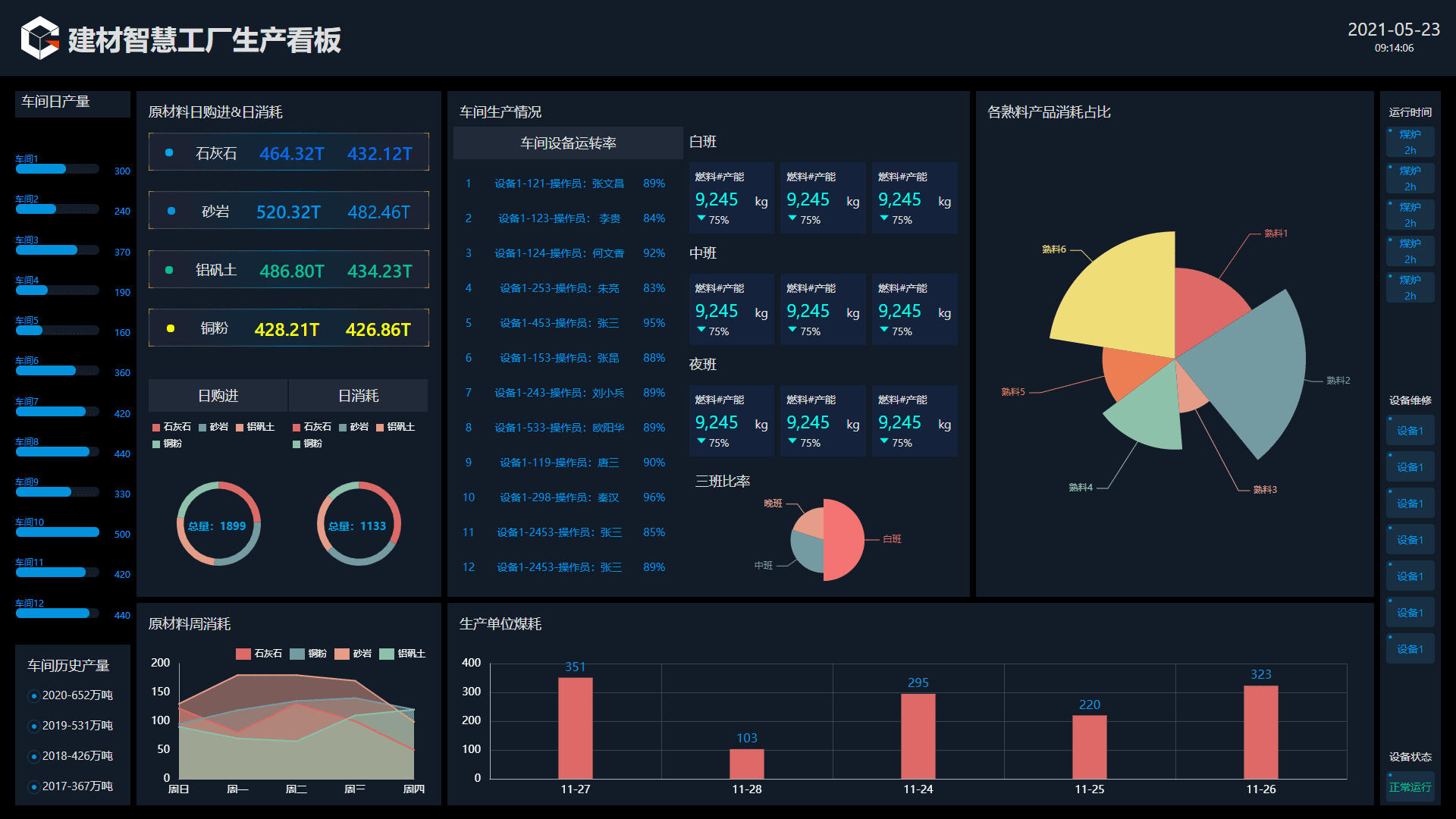Open first 设备1 maintenance item
Screen dimensions: 1456x819
point(1410,431)
